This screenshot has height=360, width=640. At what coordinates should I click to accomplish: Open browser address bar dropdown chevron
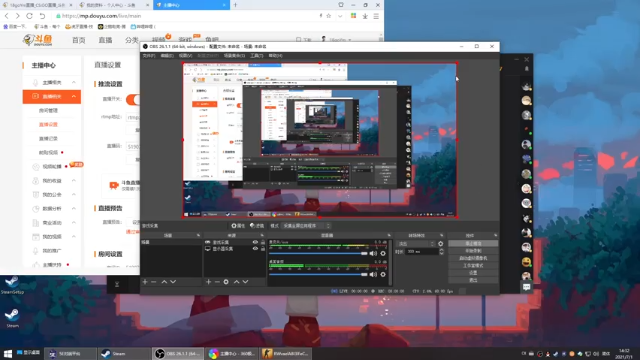coord(340,16)
